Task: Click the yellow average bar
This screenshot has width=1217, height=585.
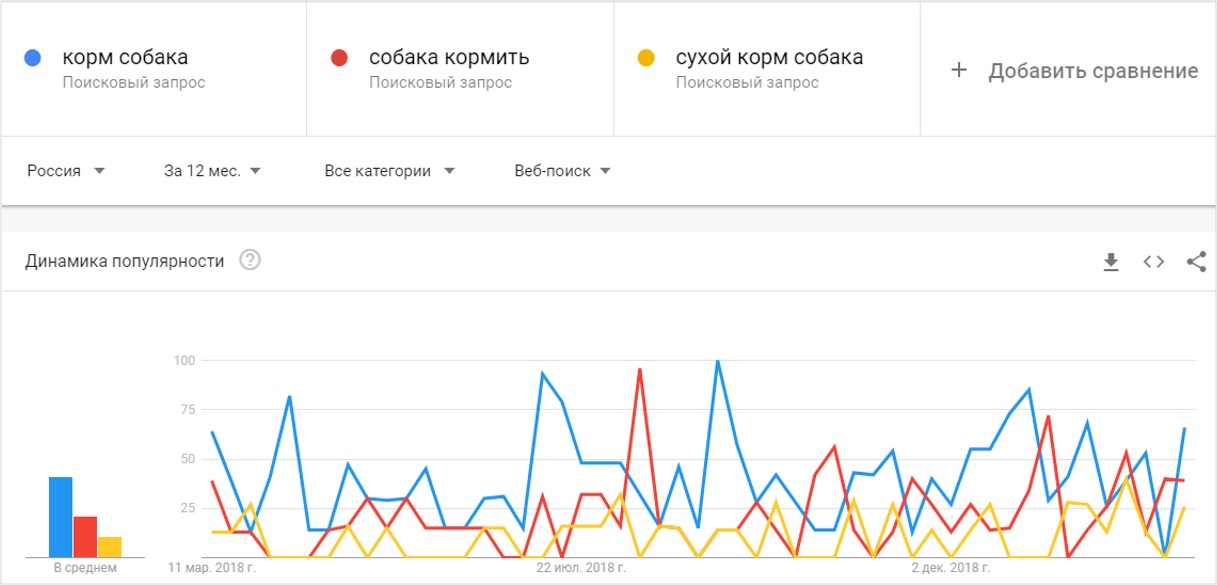Action: (x=109, y=546)
